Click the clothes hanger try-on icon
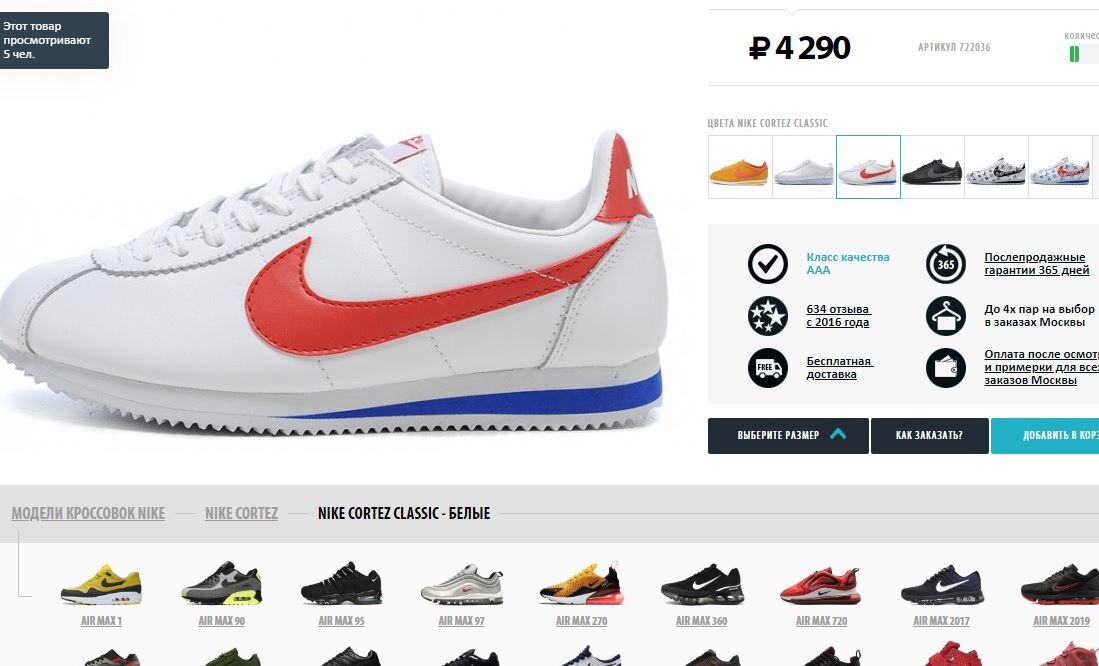 tap(946, 315)
